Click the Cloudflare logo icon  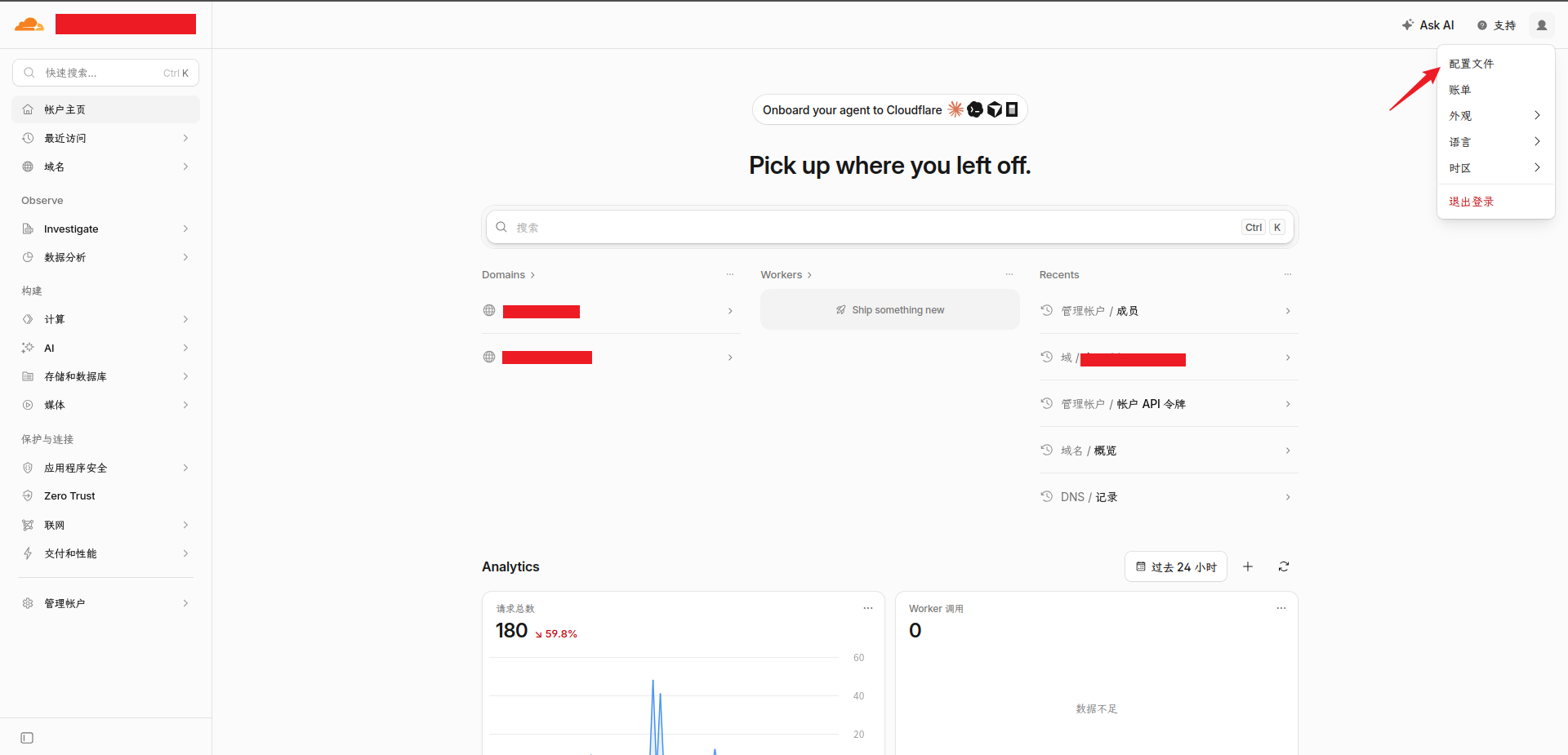pos(29,24)
